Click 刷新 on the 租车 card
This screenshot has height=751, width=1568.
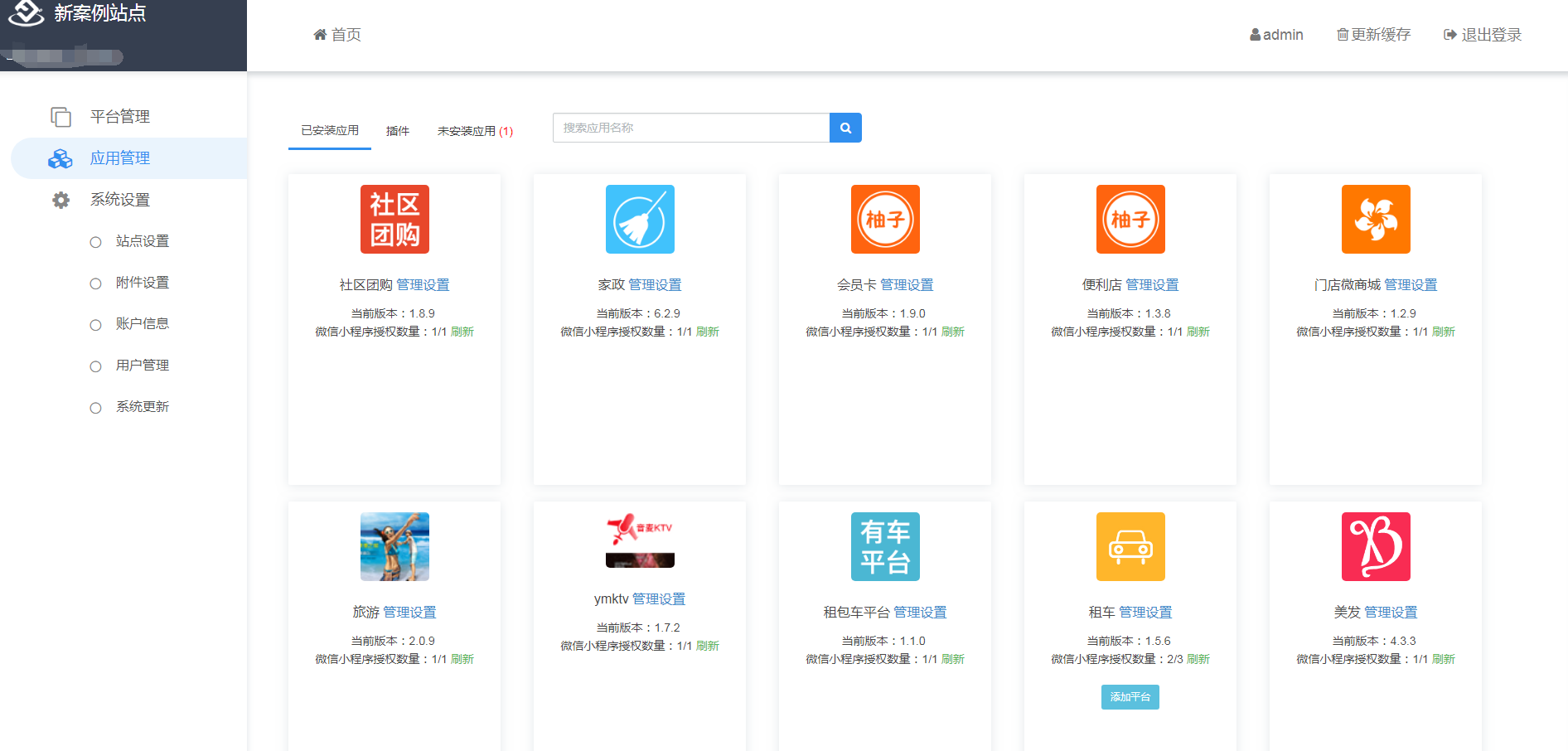point(1198,659)
